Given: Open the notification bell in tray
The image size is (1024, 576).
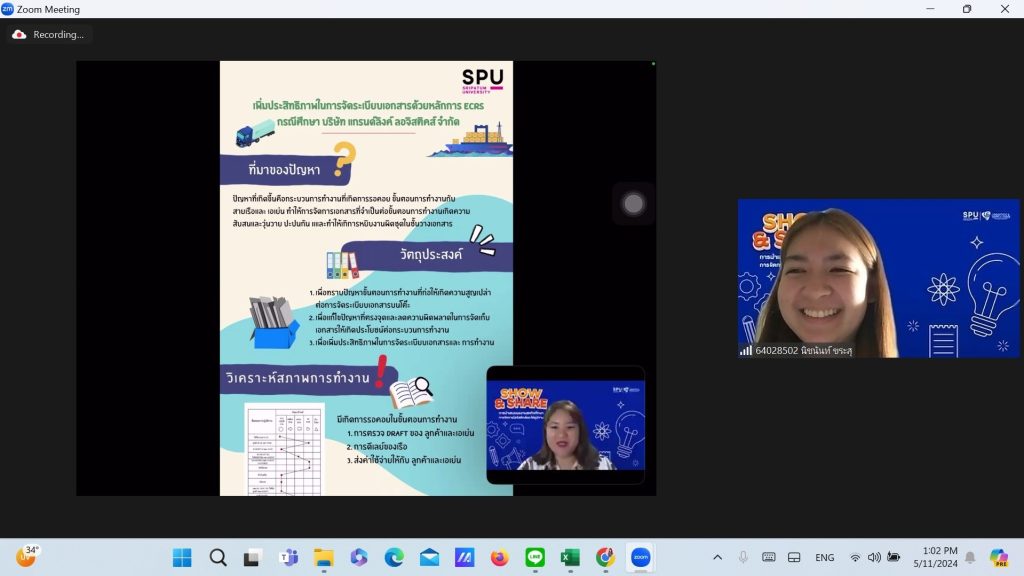Looking at the screenshot, I should [970, 558].
